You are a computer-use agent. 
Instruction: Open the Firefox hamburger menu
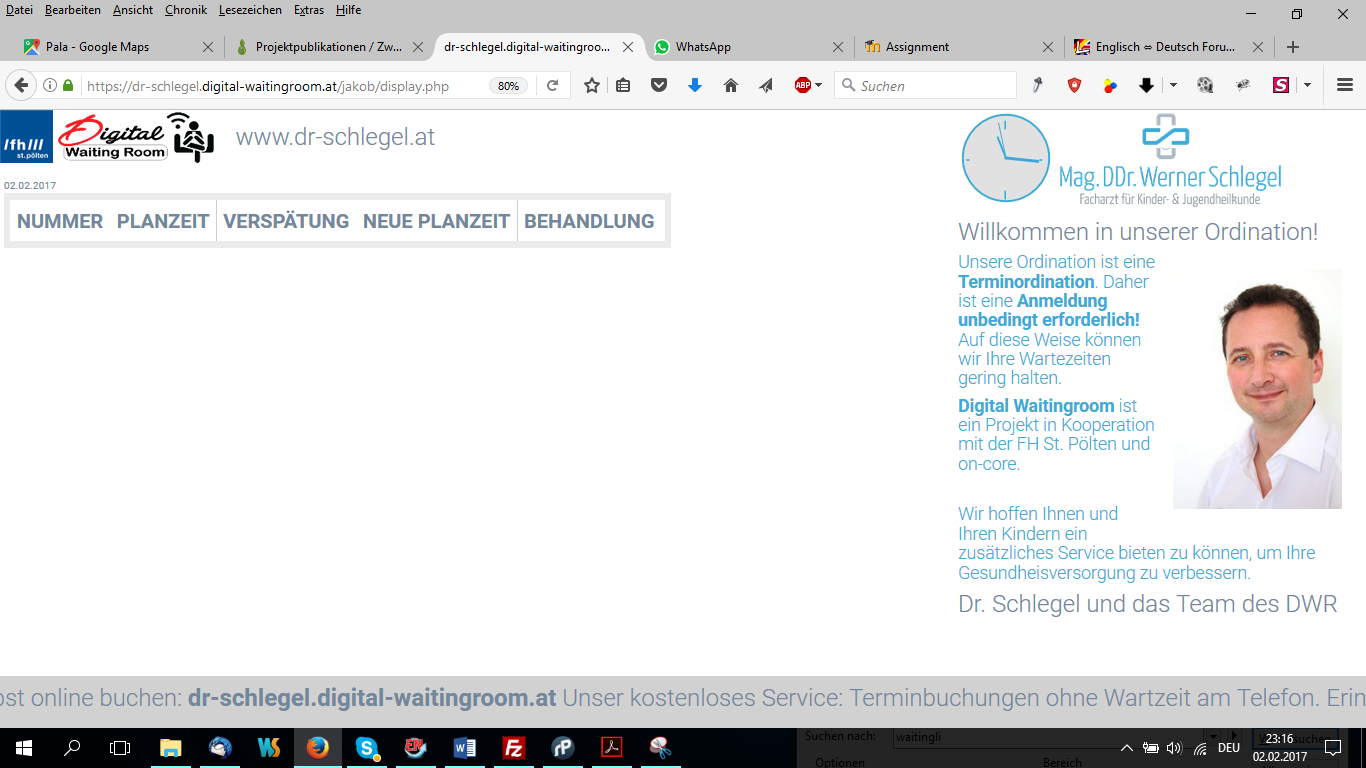[1345, 86]
